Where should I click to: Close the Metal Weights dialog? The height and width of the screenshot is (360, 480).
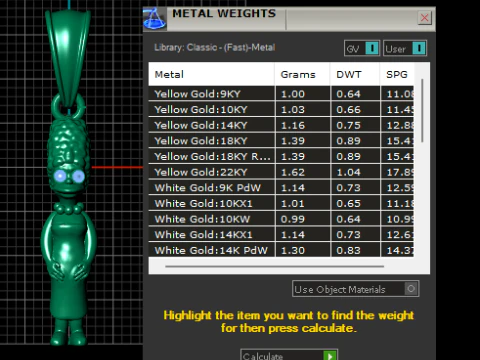[x=424, y=18]
